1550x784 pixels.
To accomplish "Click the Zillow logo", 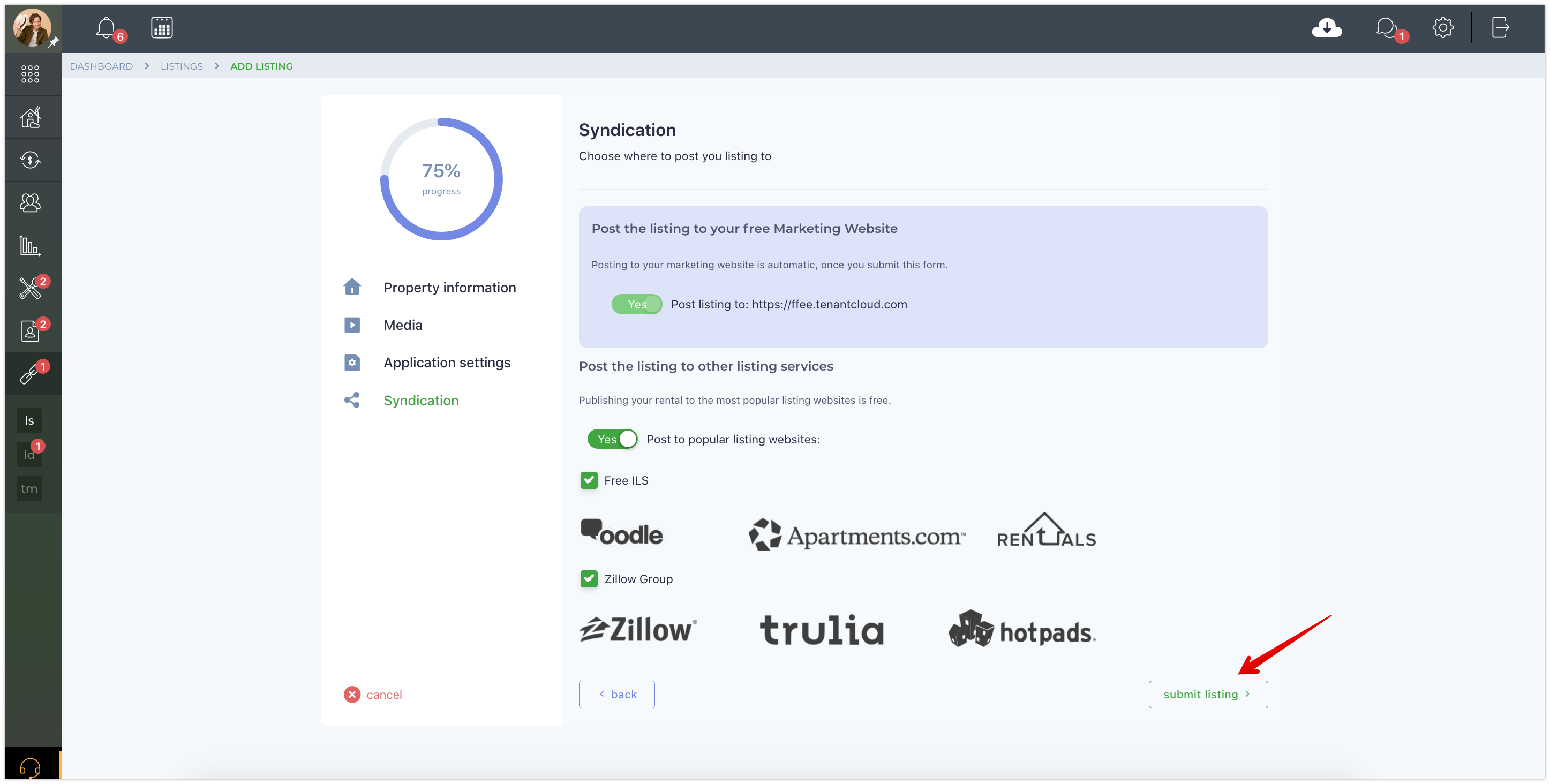I will (638, 630).
